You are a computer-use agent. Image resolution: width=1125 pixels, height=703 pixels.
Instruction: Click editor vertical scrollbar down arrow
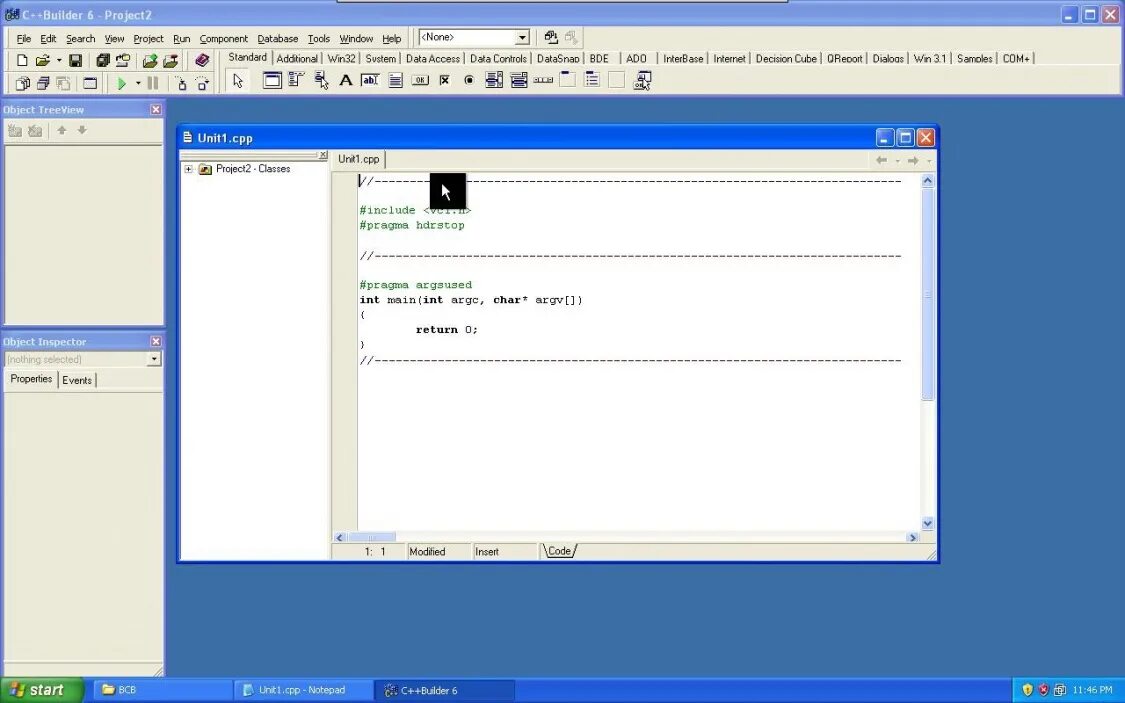pyautogui.click(x=927, y=524)
